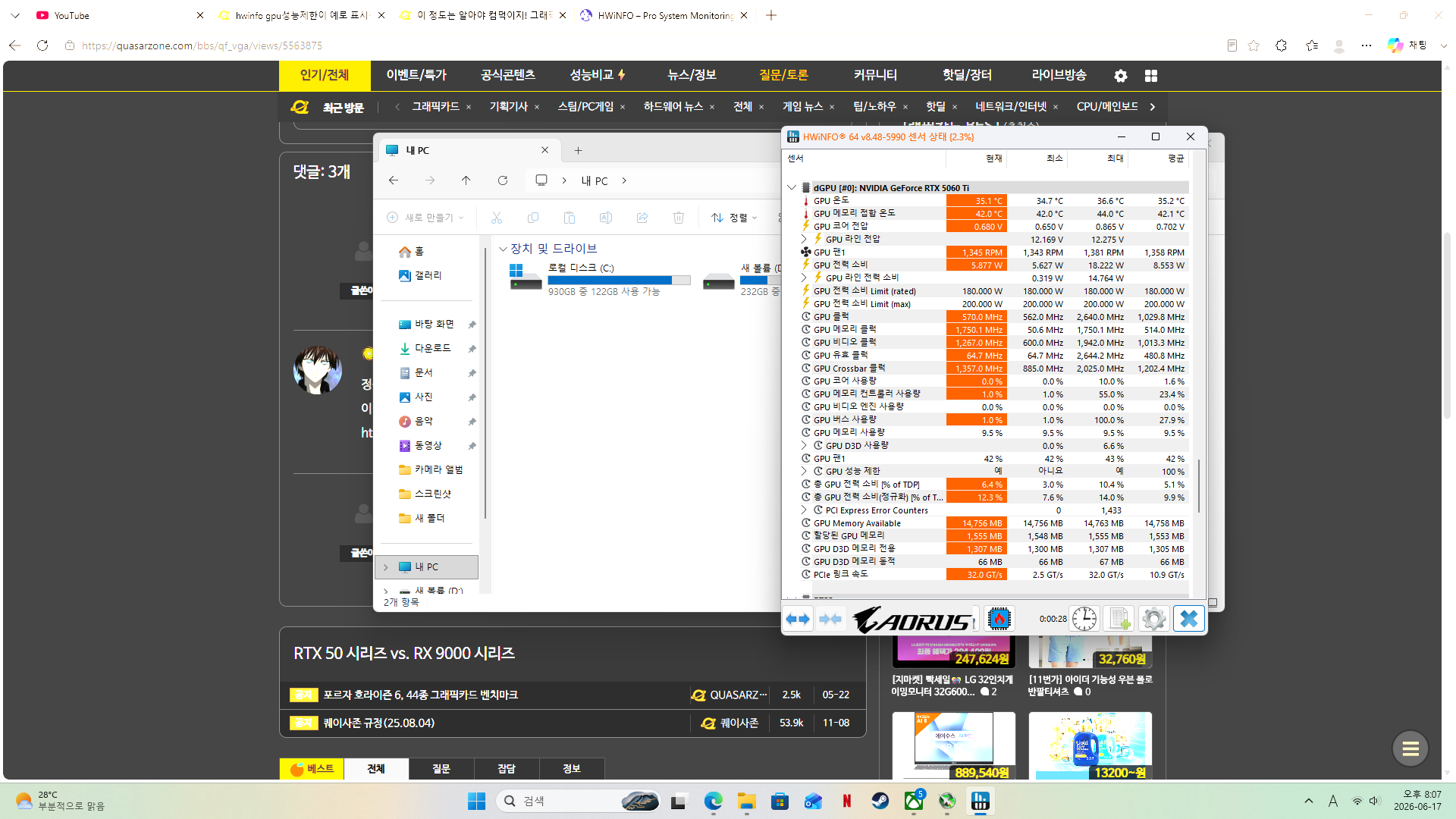
Task: Open 포르자 호라이즌 6 벤치마크 link
Action: point(421,695)
